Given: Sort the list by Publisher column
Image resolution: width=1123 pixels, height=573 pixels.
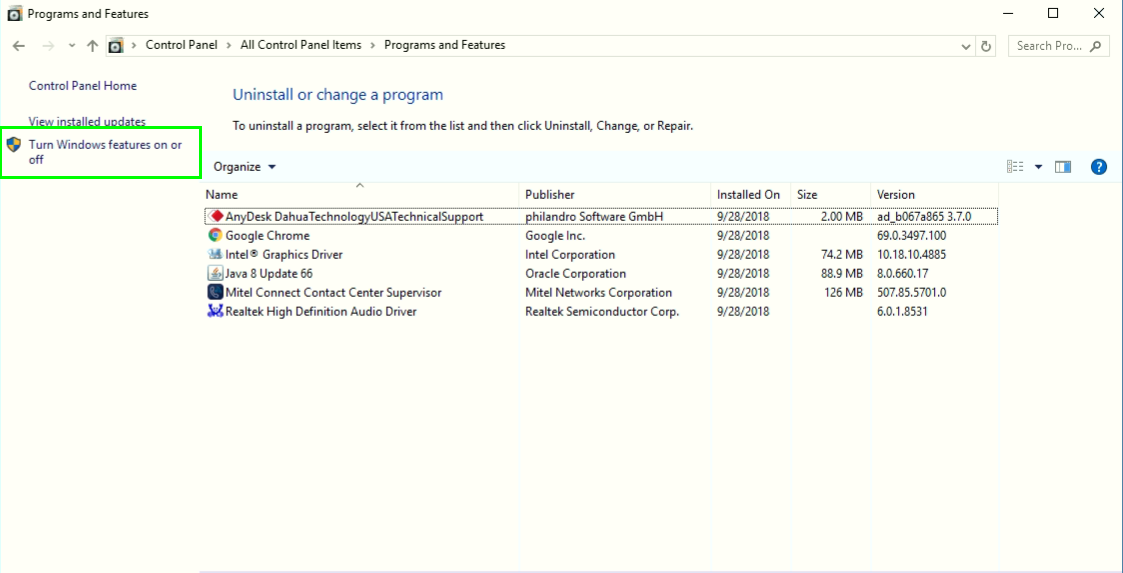Looking at the screenshot, I should 550,195.
